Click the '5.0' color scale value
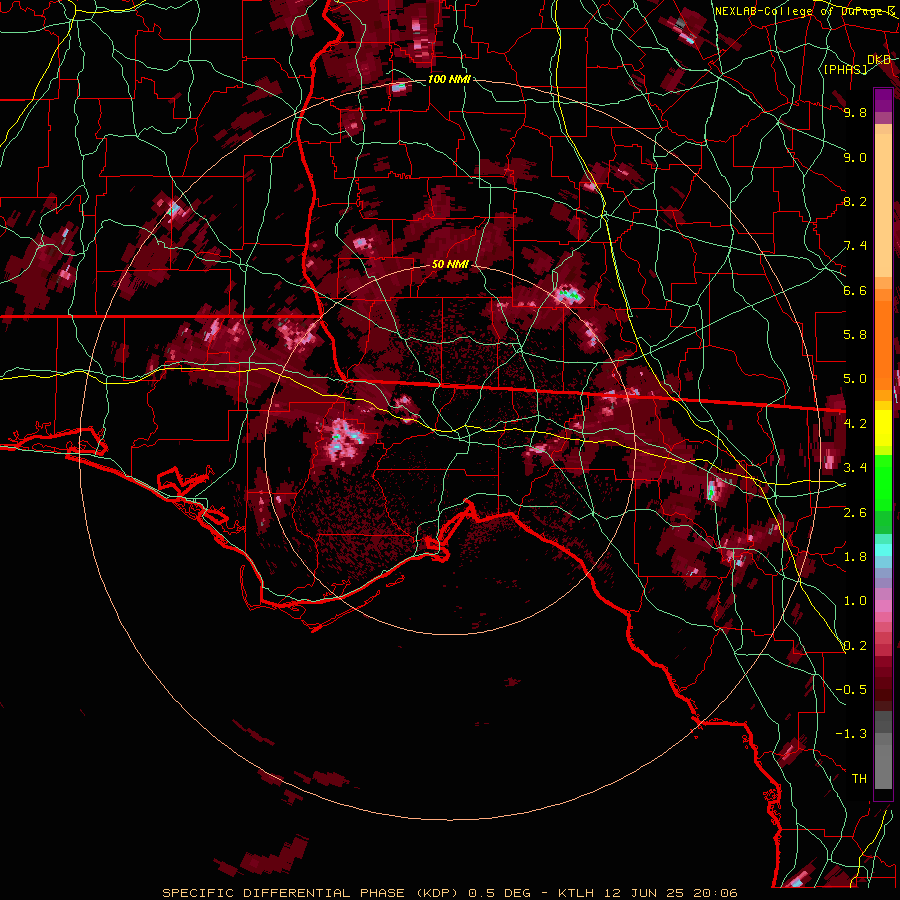Viewport: 900px width, 900px height. pos(855,379)
